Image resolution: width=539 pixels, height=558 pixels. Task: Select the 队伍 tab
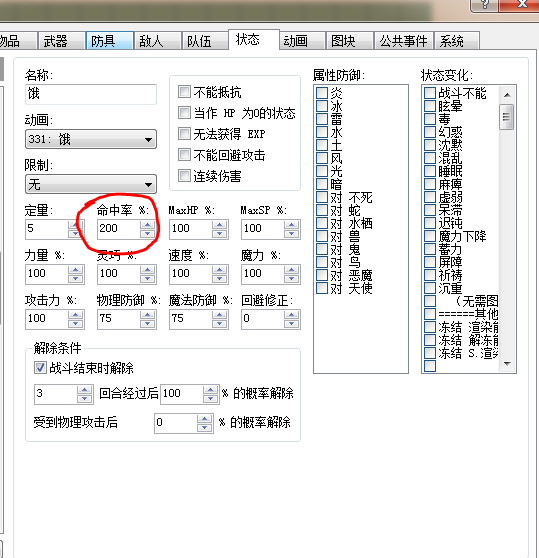[x=205, y=41]
